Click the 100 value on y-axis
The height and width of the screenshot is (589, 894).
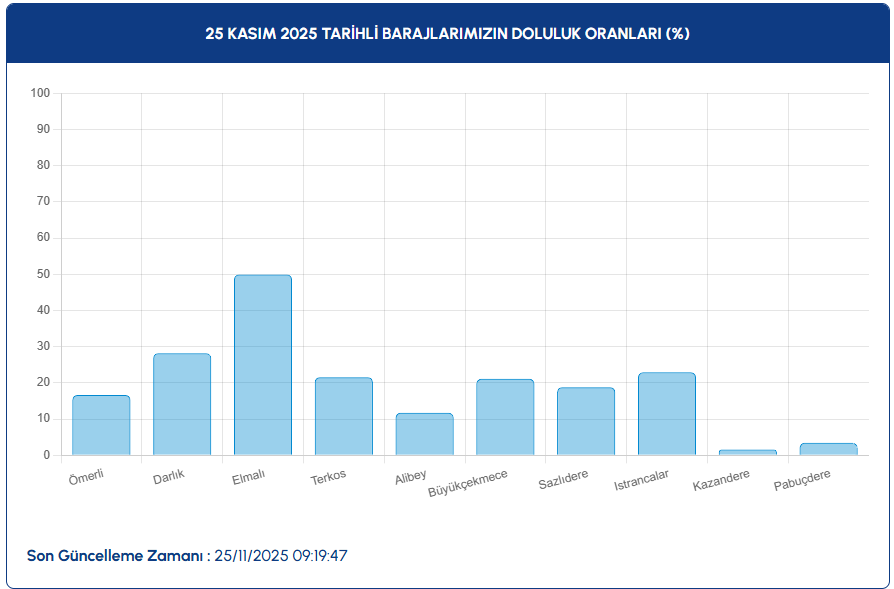click(x=40, y=93)
